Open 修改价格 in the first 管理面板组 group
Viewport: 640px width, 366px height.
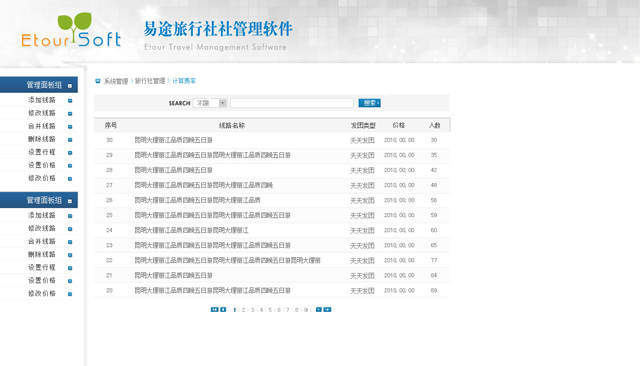42,178
